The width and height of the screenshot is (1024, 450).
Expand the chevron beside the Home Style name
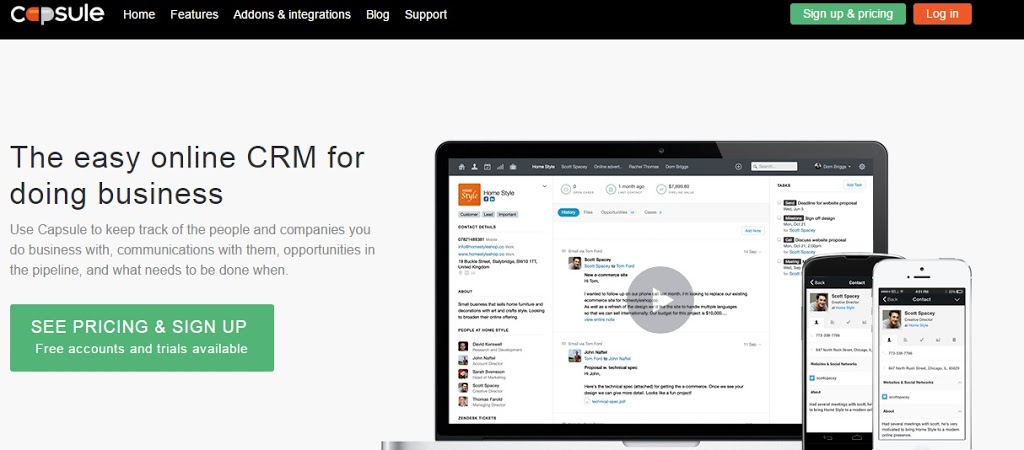tap(545, 186)
